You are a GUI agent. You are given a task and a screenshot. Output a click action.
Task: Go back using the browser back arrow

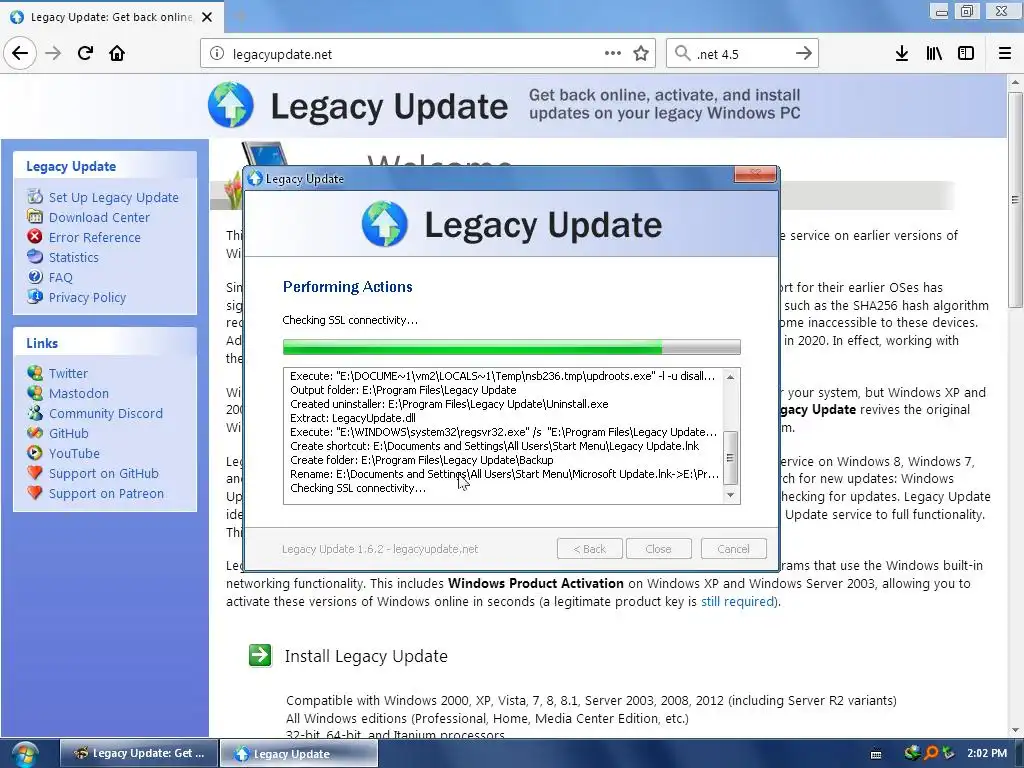[x=20, y=53]
